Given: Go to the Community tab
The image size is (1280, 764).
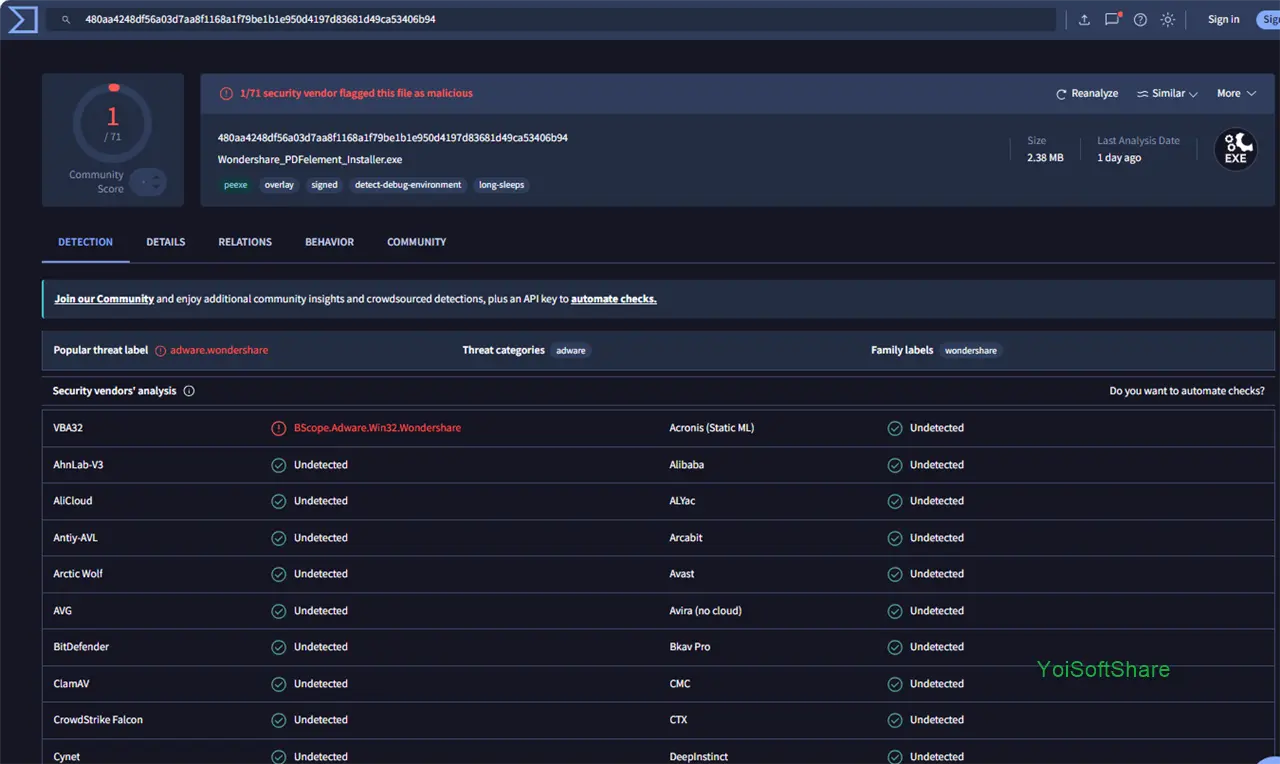Looking at the screenshot, I should coord(417,242).
